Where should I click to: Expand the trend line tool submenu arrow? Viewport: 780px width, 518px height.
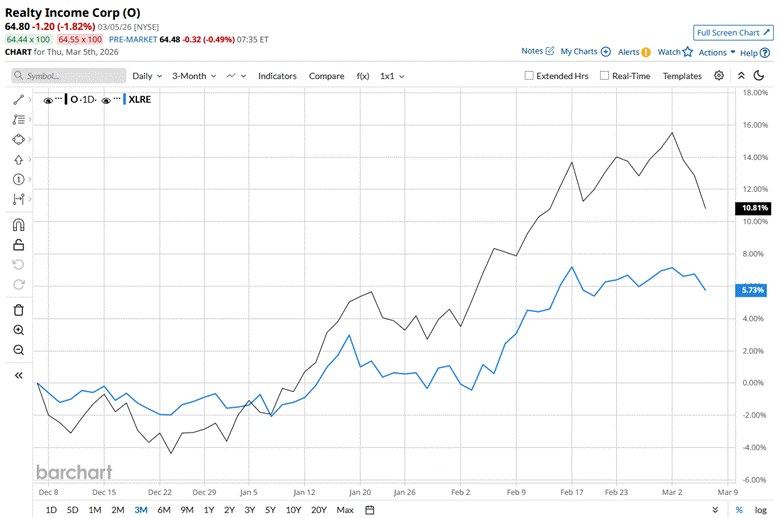coord(30,100)
